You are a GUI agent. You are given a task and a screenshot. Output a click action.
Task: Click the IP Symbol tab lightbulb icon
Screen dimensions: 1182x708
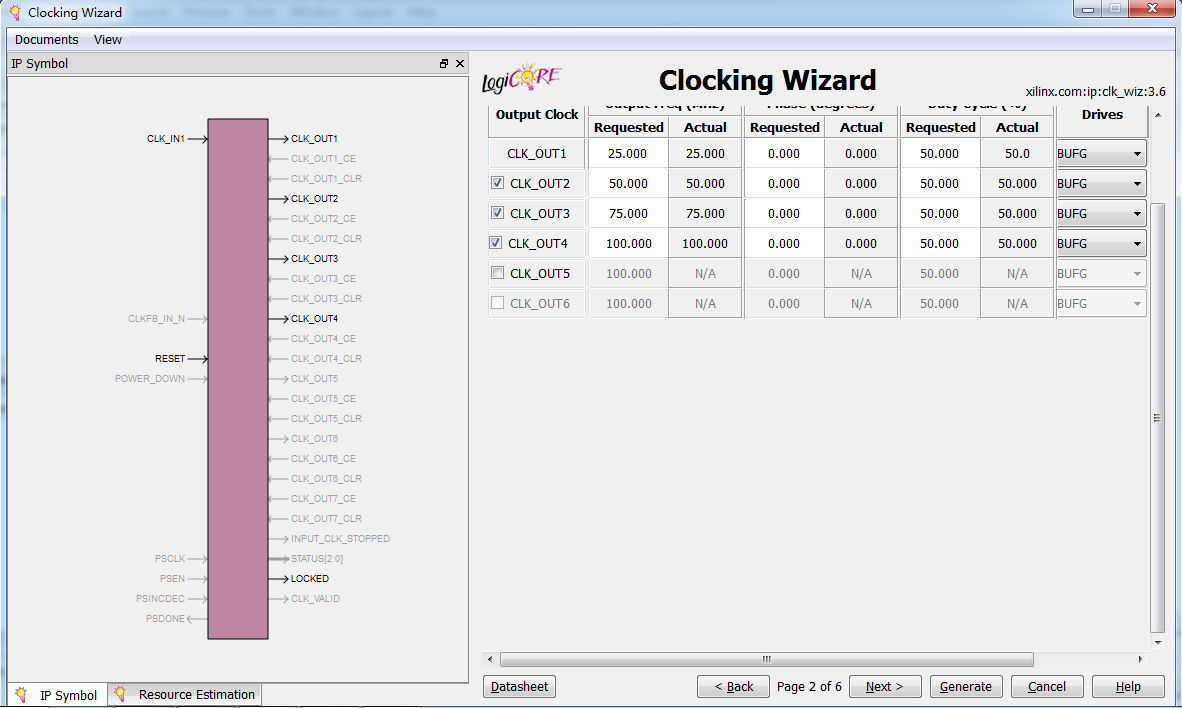click(x=21, y=694)
